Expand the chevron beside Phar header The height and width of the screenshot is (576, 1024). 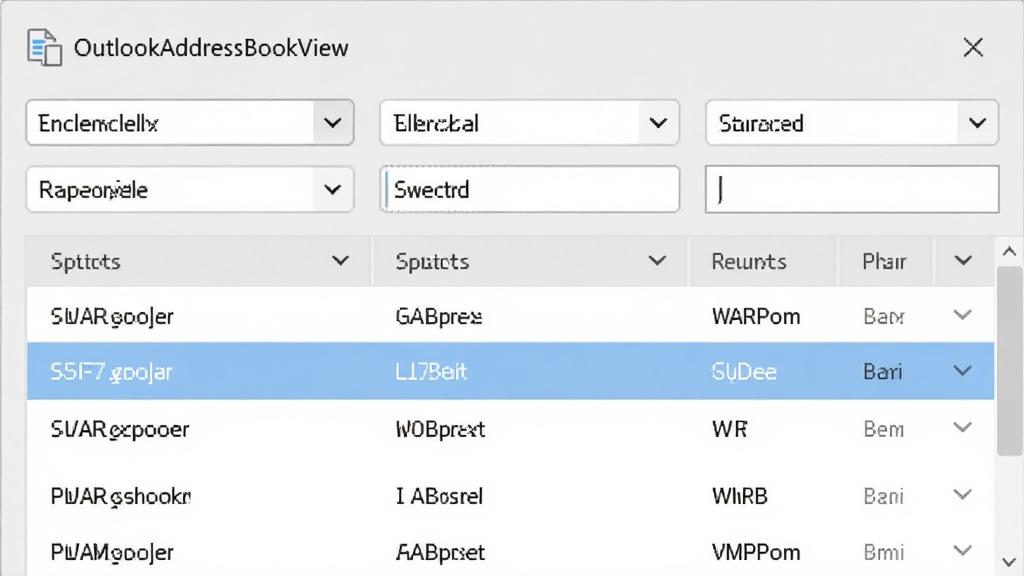pyautogui.click(x=963, y=261)
